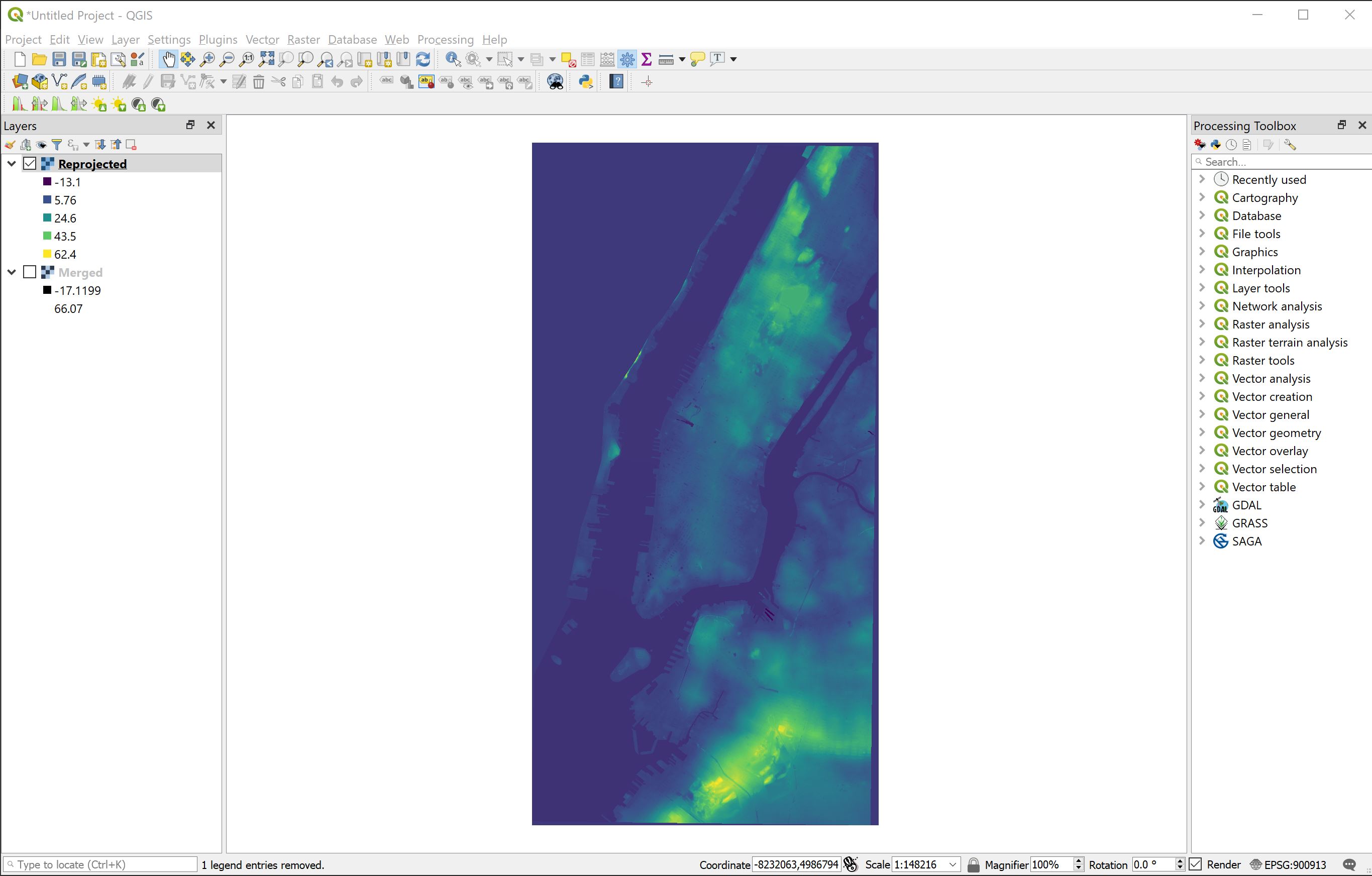Launch the Processing Toolbox options wrench
This screenshot has height=876, width=1372.
click(1291, 145)
